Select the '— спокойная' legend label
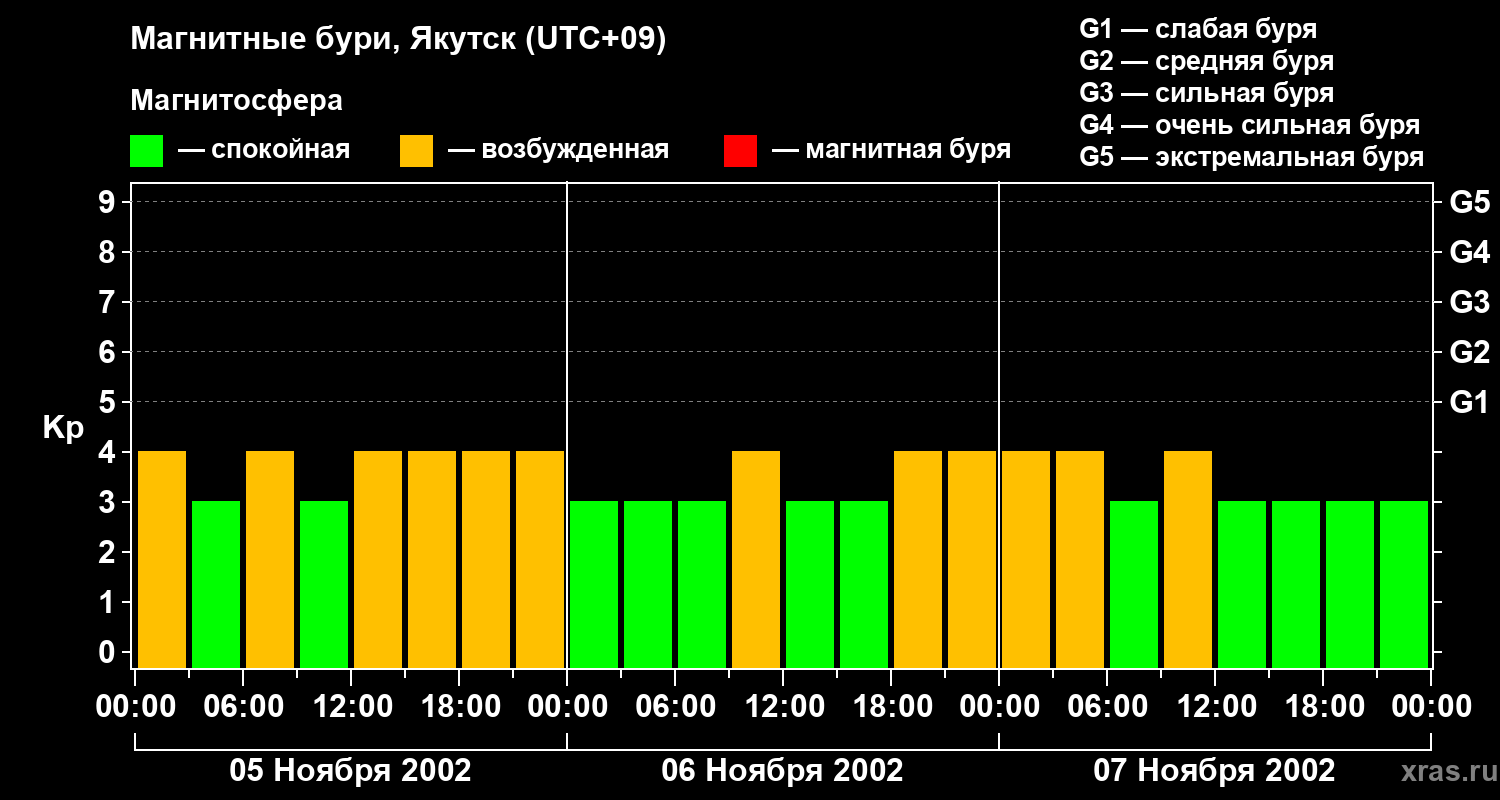Viewport: 1500px width, 800px height. click(x=264, y=150)
